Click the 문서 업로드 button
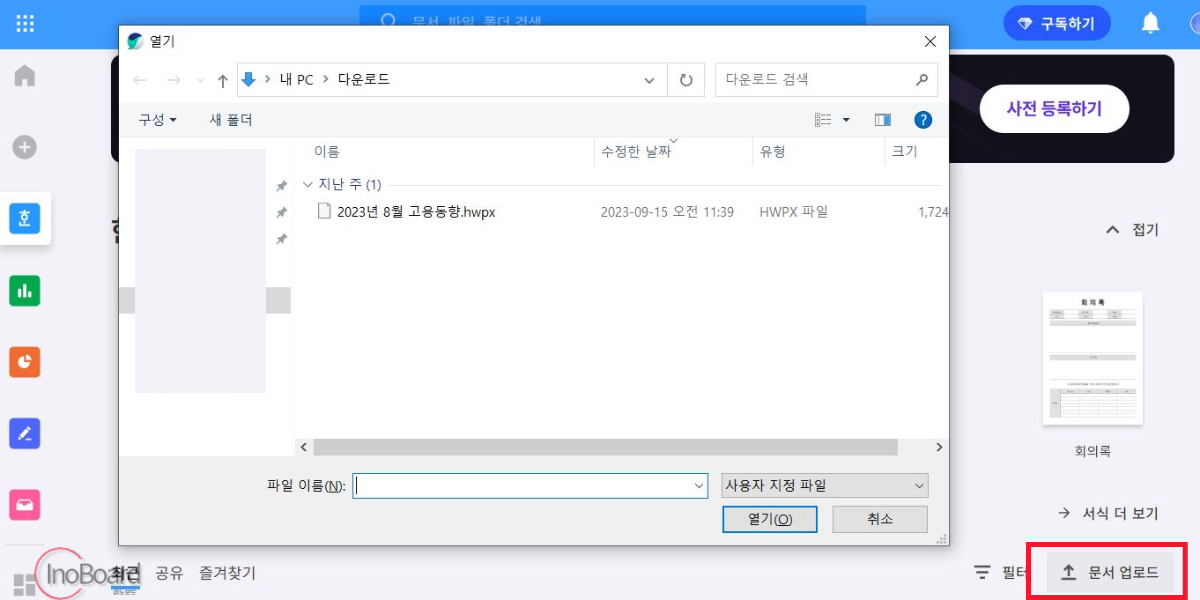Screen dimensions: 1200x600 1110,572
